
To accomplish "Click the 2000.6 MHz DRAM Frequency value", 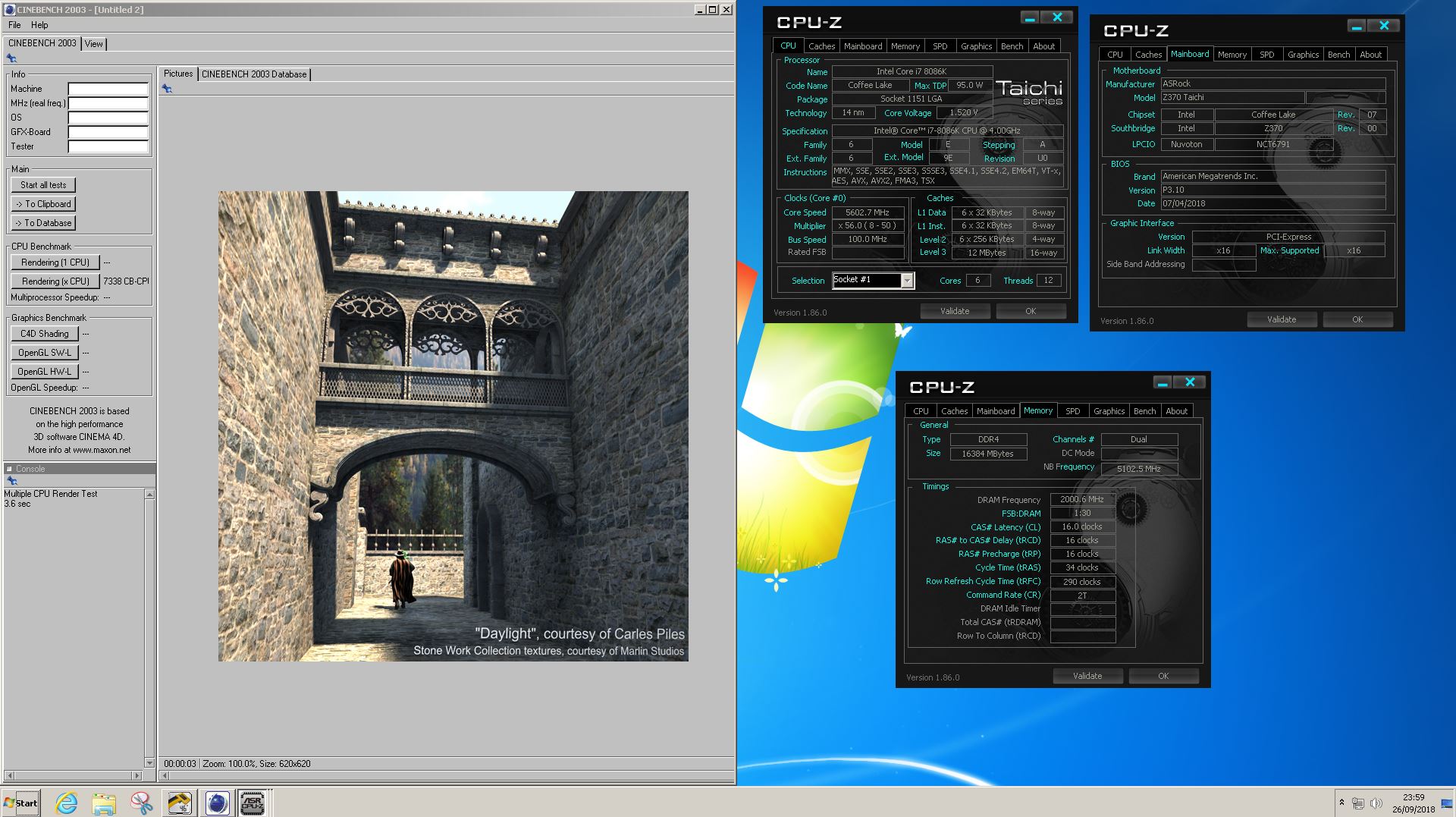I will 1082,499.
